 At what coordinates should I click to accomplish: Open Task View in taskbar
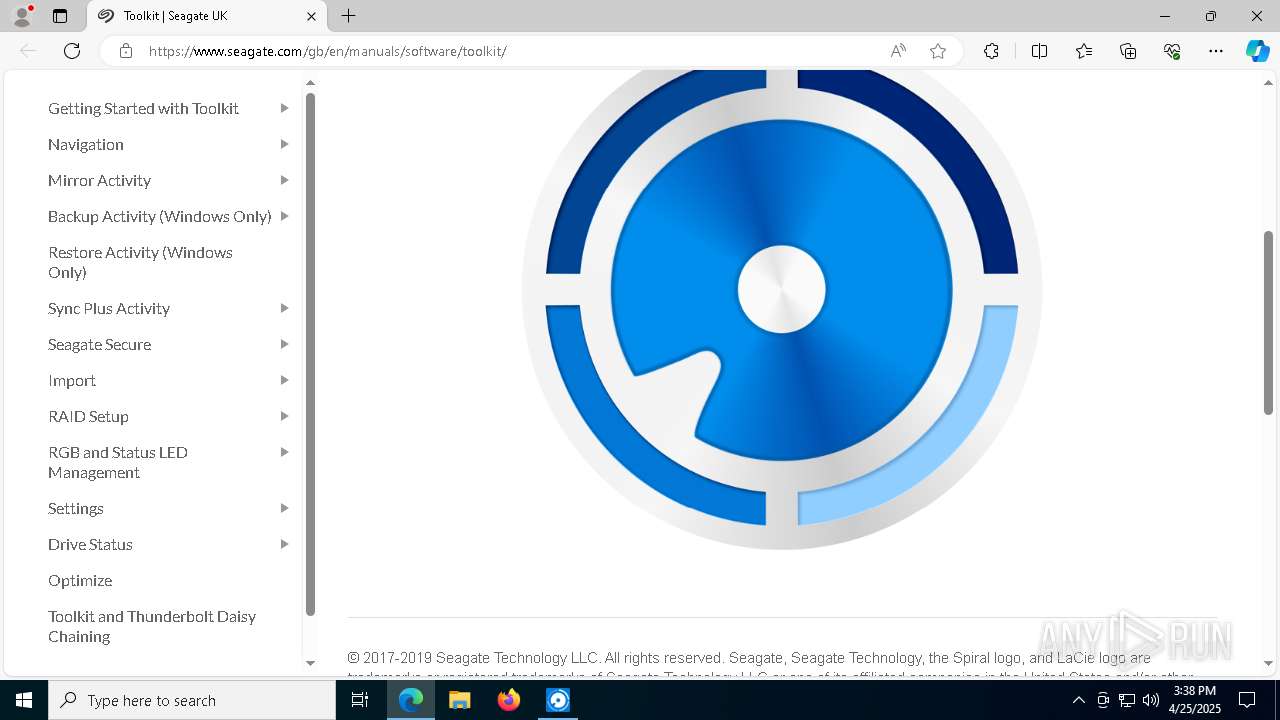[360, 700]
